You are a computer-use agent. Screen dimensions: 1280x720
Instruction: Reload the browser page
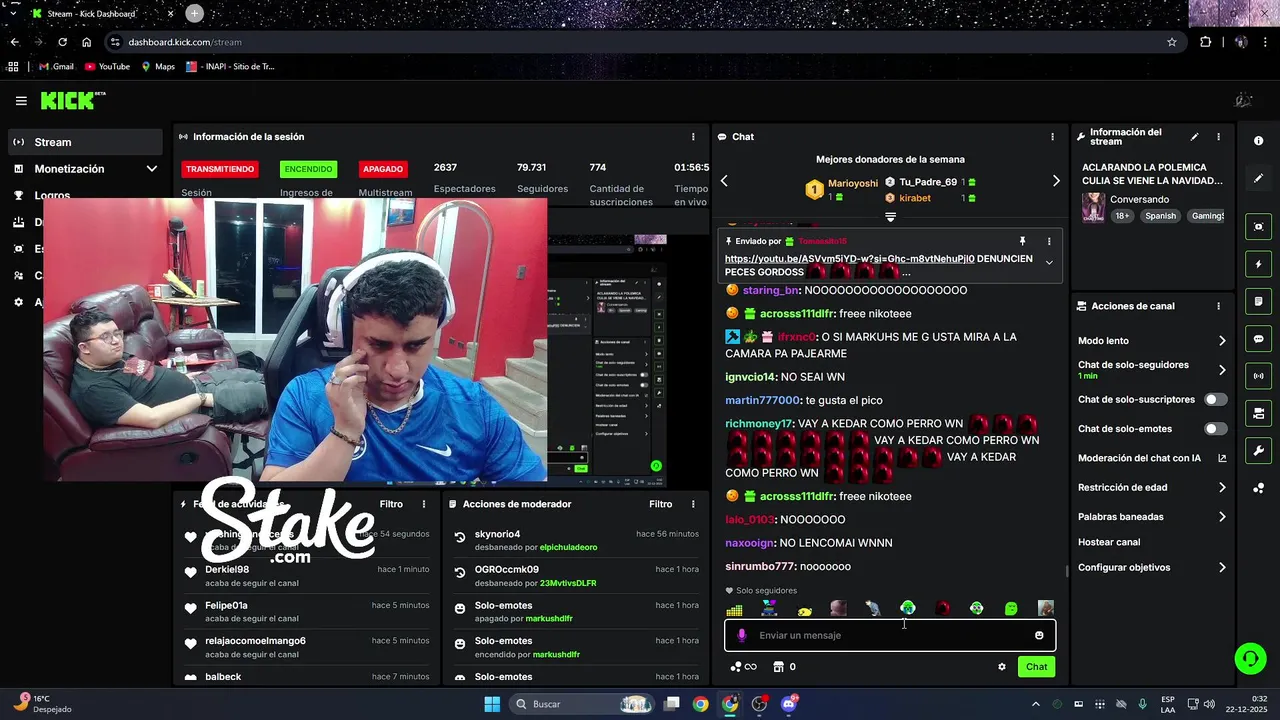tap(62, 42)
